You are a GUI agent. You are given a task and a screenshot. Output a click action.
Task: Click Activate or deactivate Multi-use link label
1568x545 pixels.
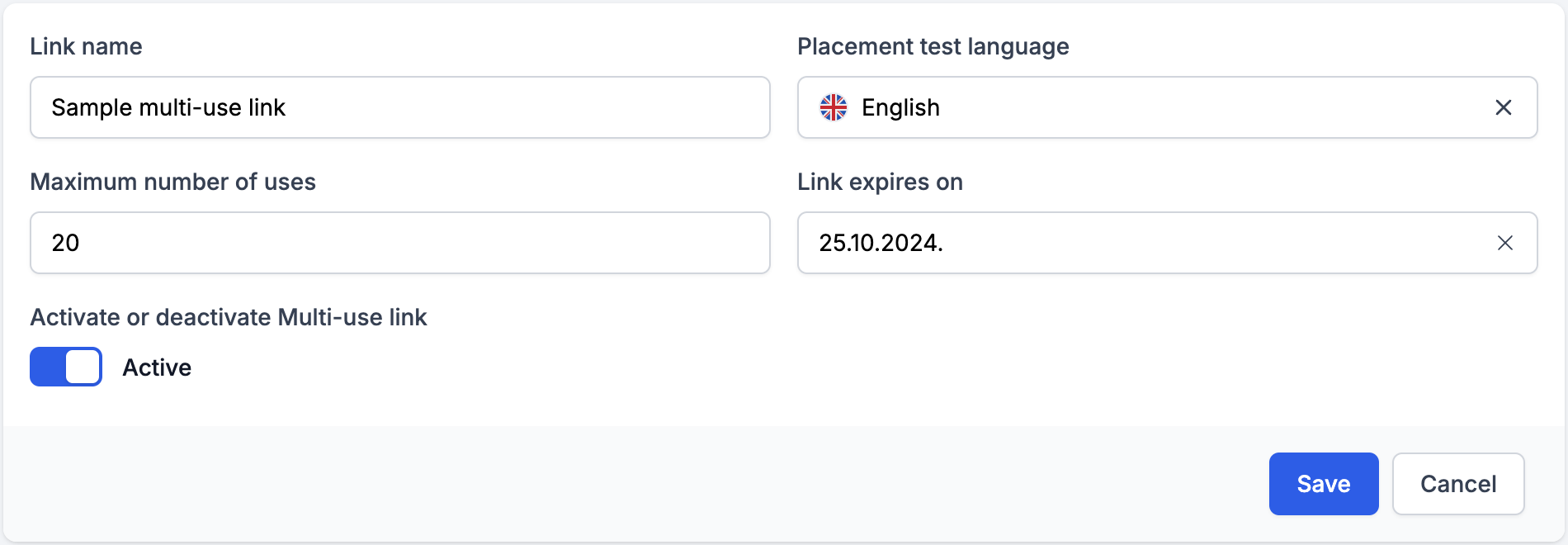[x=229, y=317]
